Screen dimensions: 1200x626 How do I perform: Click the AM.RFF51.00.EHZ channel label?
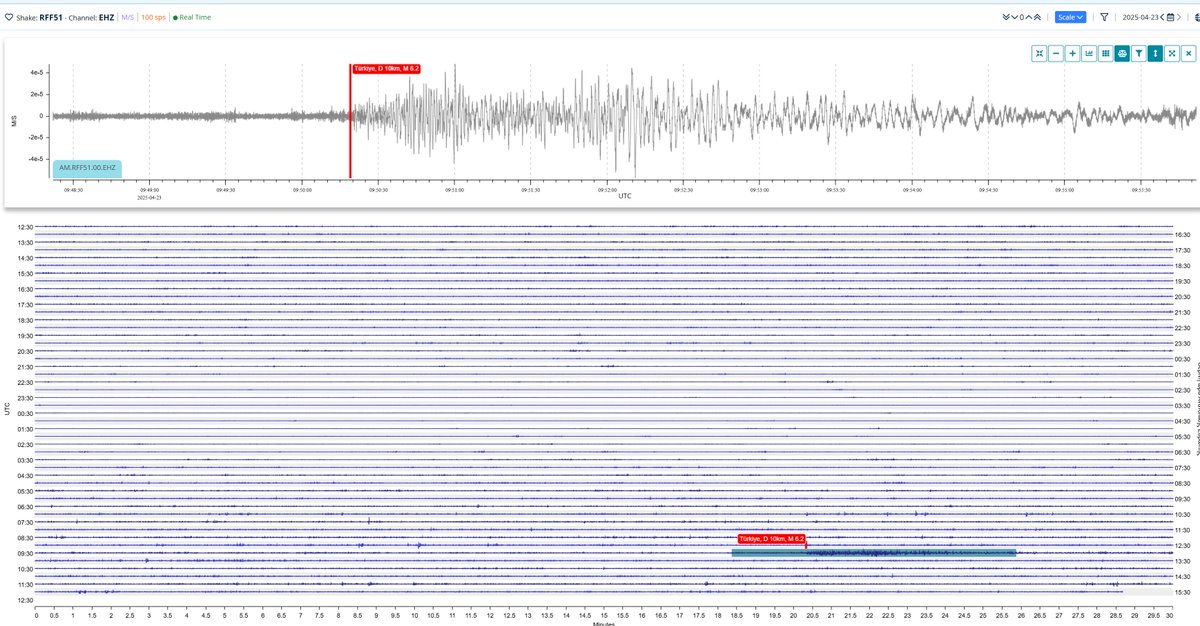(87, 168)
